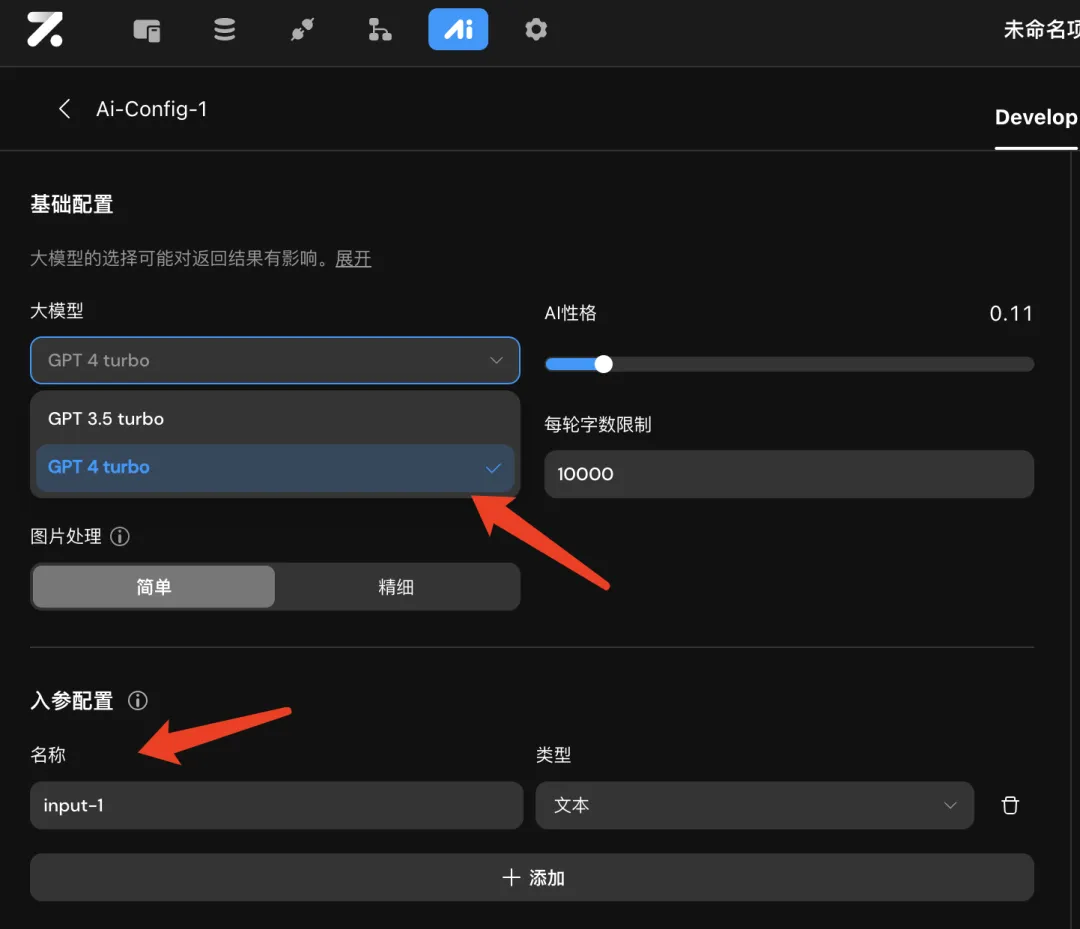Click the info icon beside 图片处理

[120, 536]
